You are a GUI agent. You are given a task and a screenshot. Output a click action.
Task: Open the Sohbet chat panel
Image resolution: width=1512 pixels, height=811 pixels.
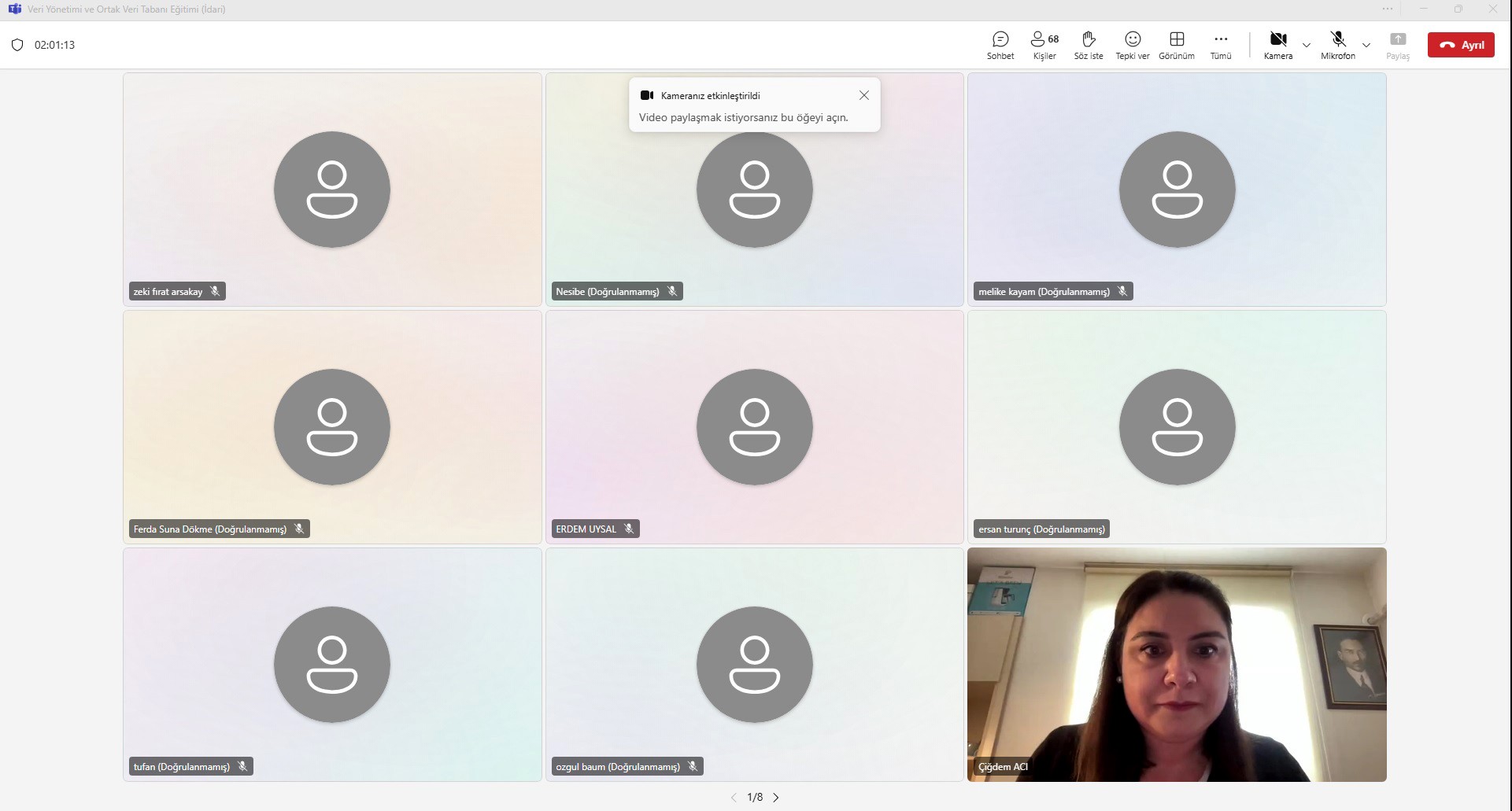pyautogui.click(x=1000, y=46)
